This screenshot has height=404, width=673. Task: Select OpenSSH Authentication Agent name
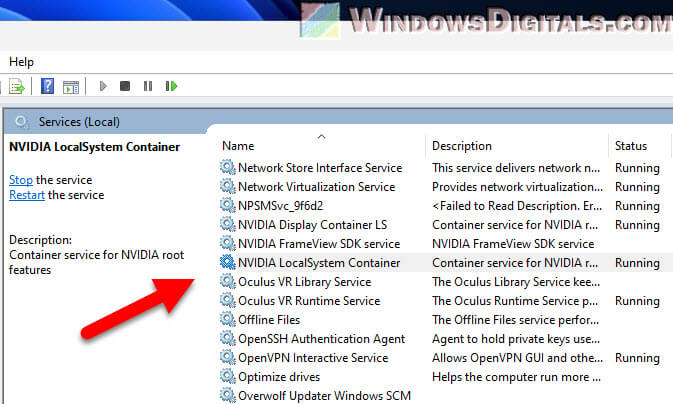click(x=321, y=339)
